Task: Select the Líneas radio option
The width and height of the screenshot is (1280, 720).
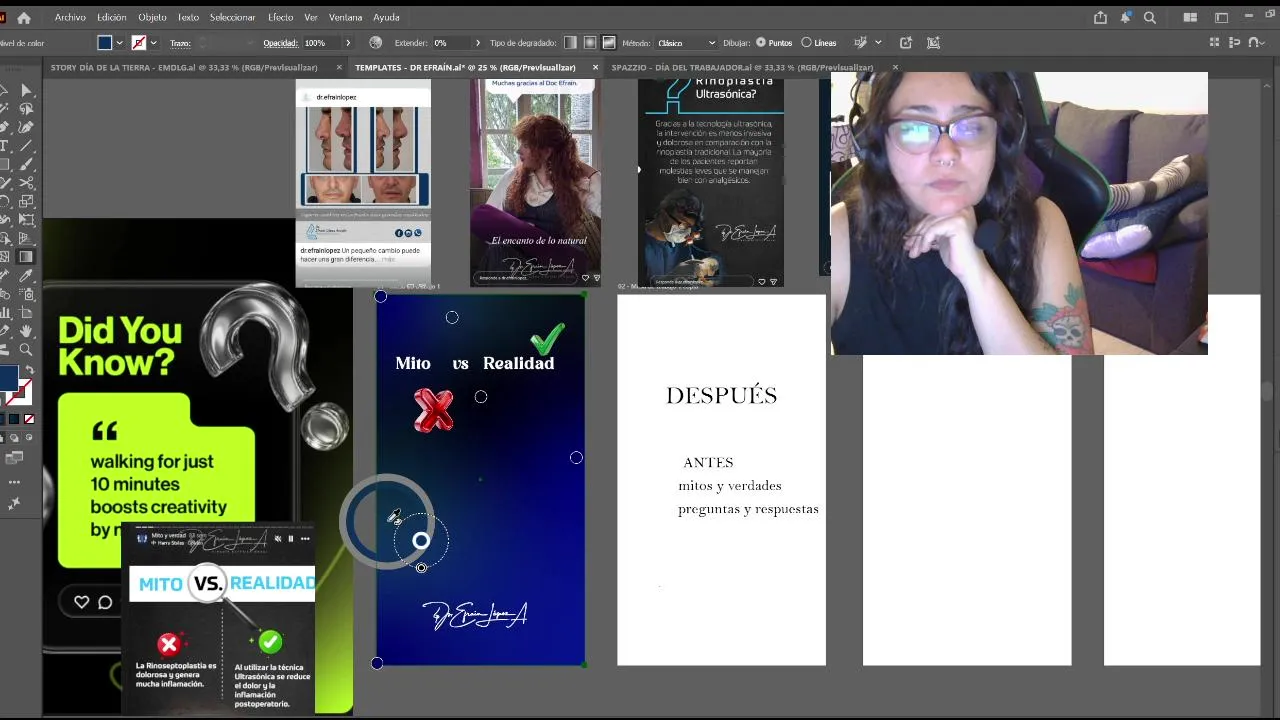Action: 819,43
